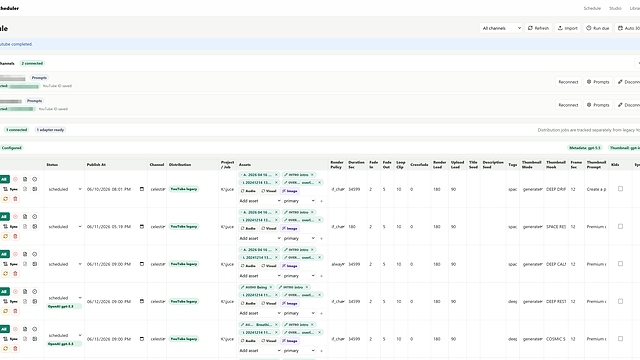Toggle Kids checkbox in the 06/12/2026 09:00 PM row
This screenshot has height=360, width=640.
tap(620, 301)
